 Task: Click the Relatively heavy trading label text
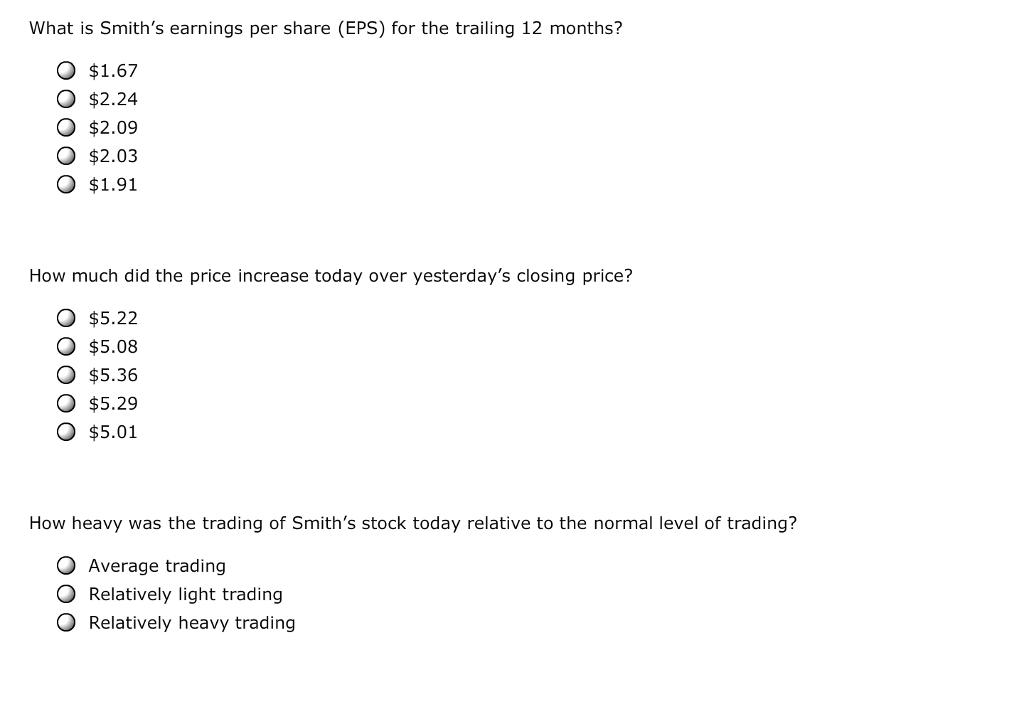click(191, 622)
